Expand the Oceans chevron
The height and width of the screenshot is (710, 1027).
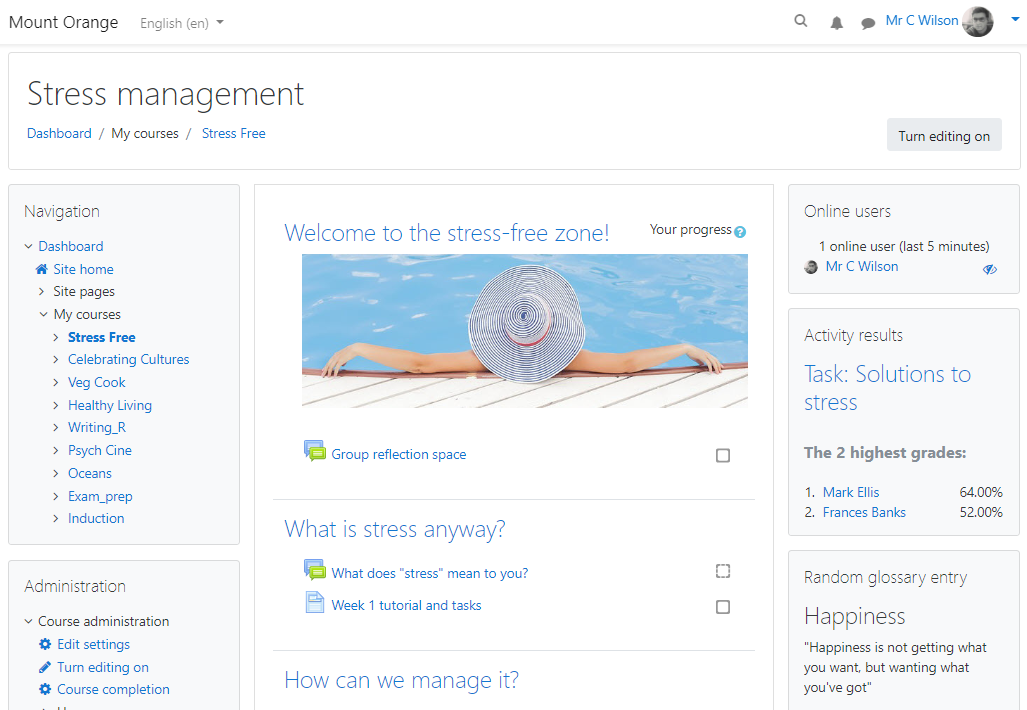tap(56, 474)
